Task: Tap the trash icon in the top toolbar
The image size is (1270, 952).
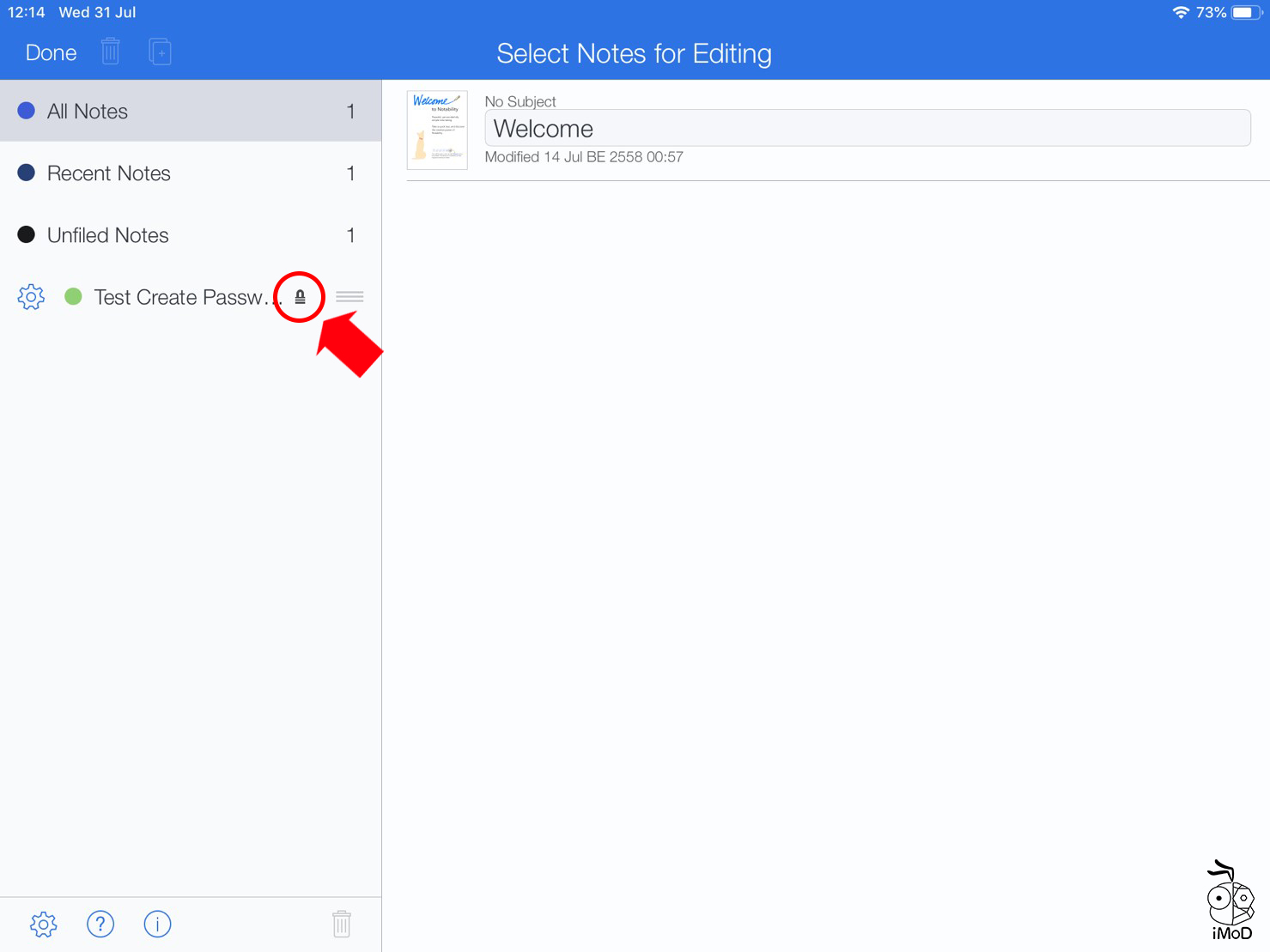Action: (x=110, y=52)
